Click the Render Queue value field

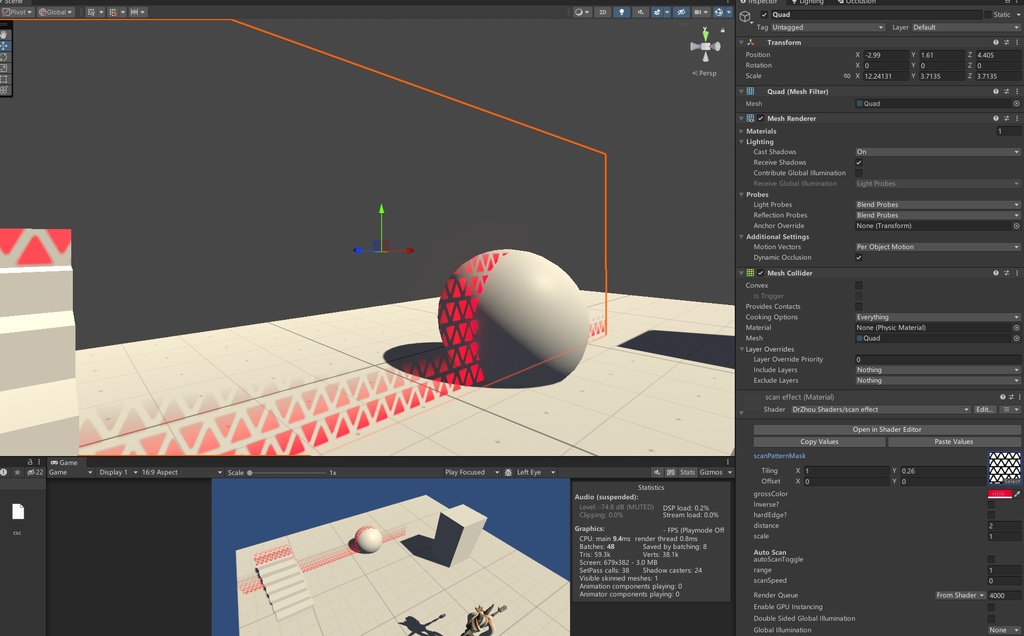[1004, 596]
